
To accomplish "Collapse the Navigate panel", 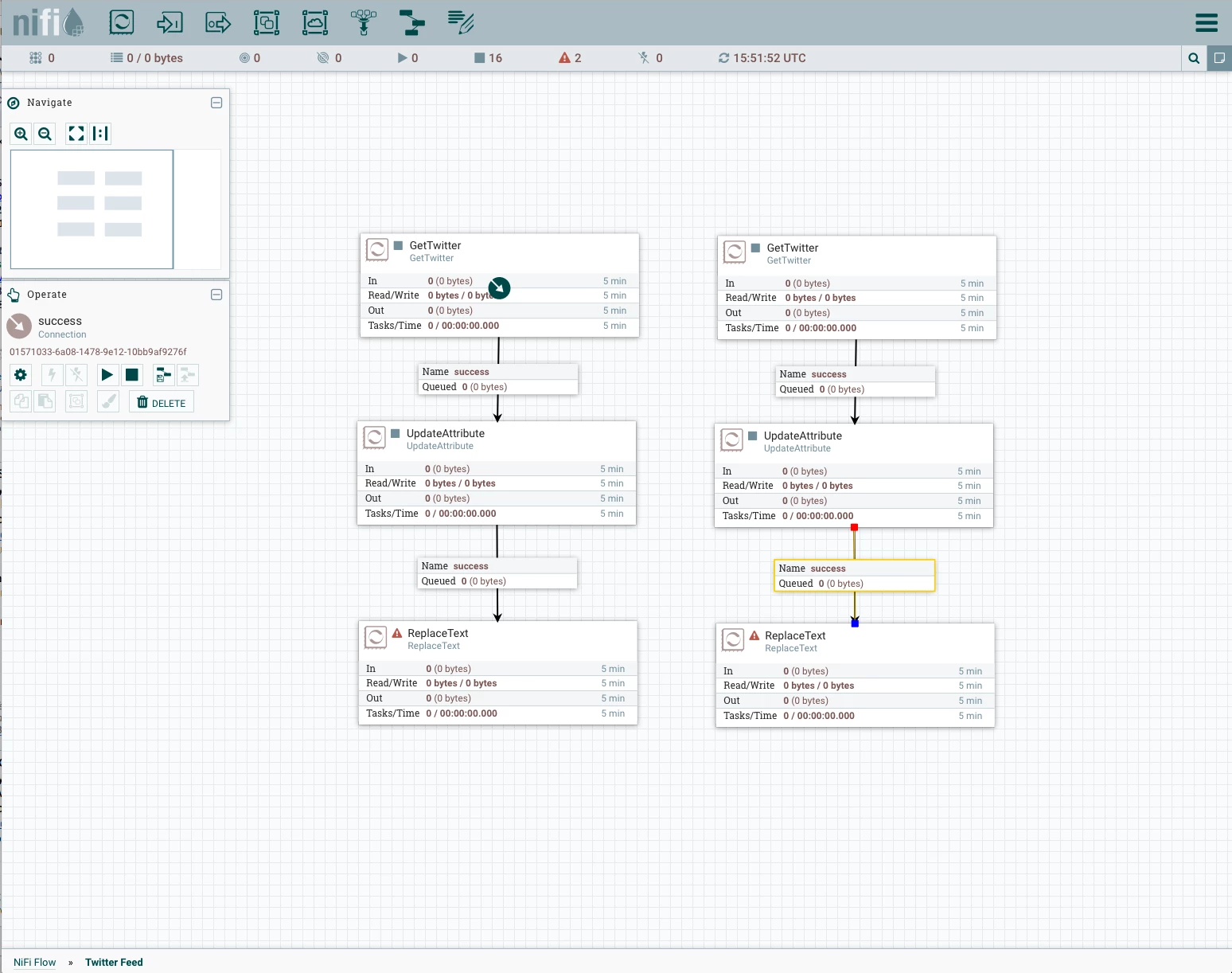I will pos(216,103).
